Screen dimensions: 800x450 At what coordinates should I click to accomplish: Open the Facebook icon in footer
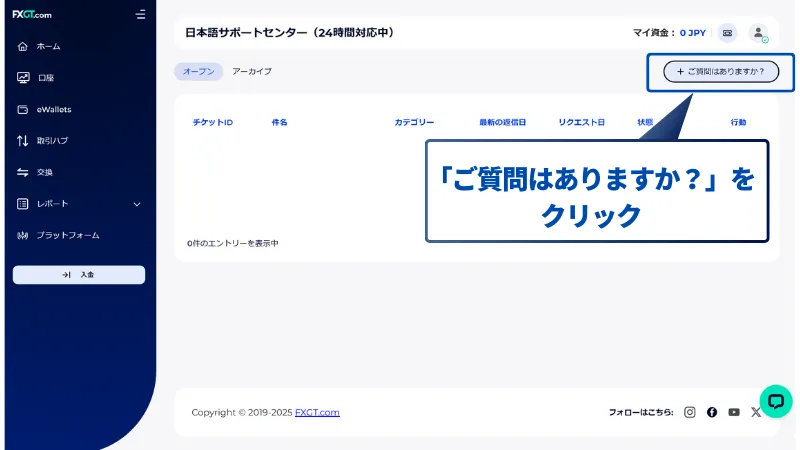click(712, 412)
